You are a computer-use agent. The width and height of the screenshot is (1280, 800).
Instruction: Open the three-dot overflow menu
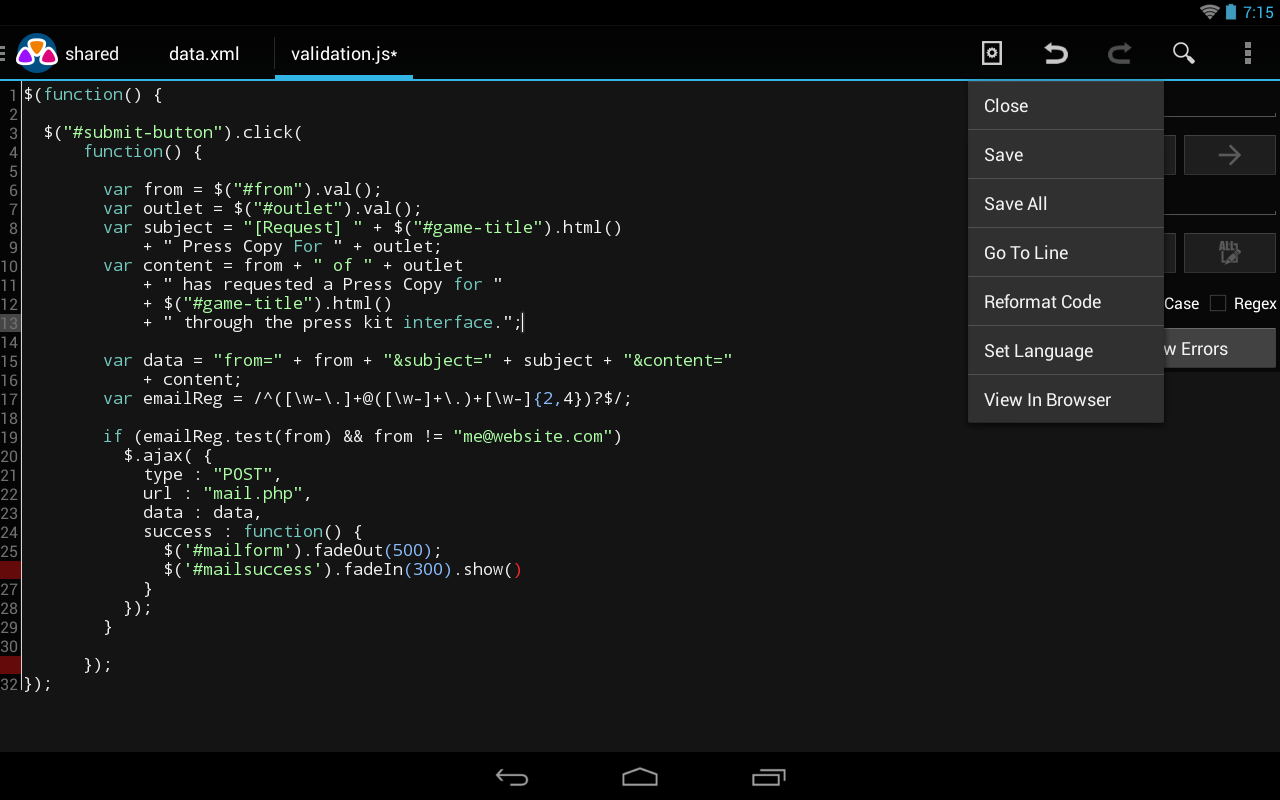pyautogui.click(x=1247, y=53)
